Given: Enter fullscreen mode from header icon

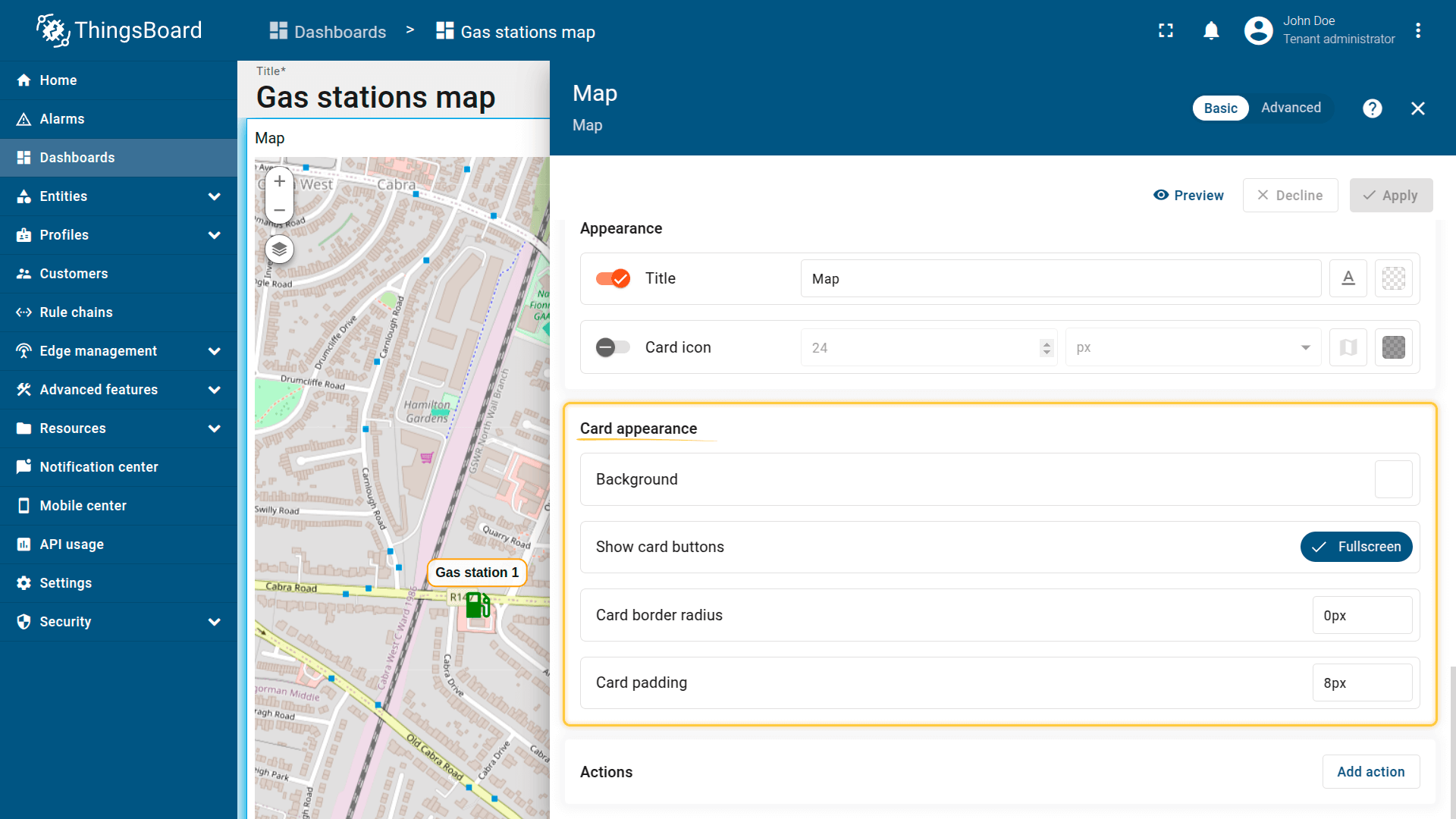Looking at the screenshot, I should 1166,31.
